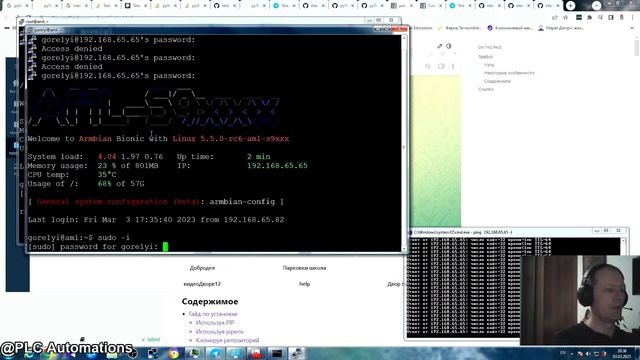Click the share page icon in address bar

click(554, 18)
